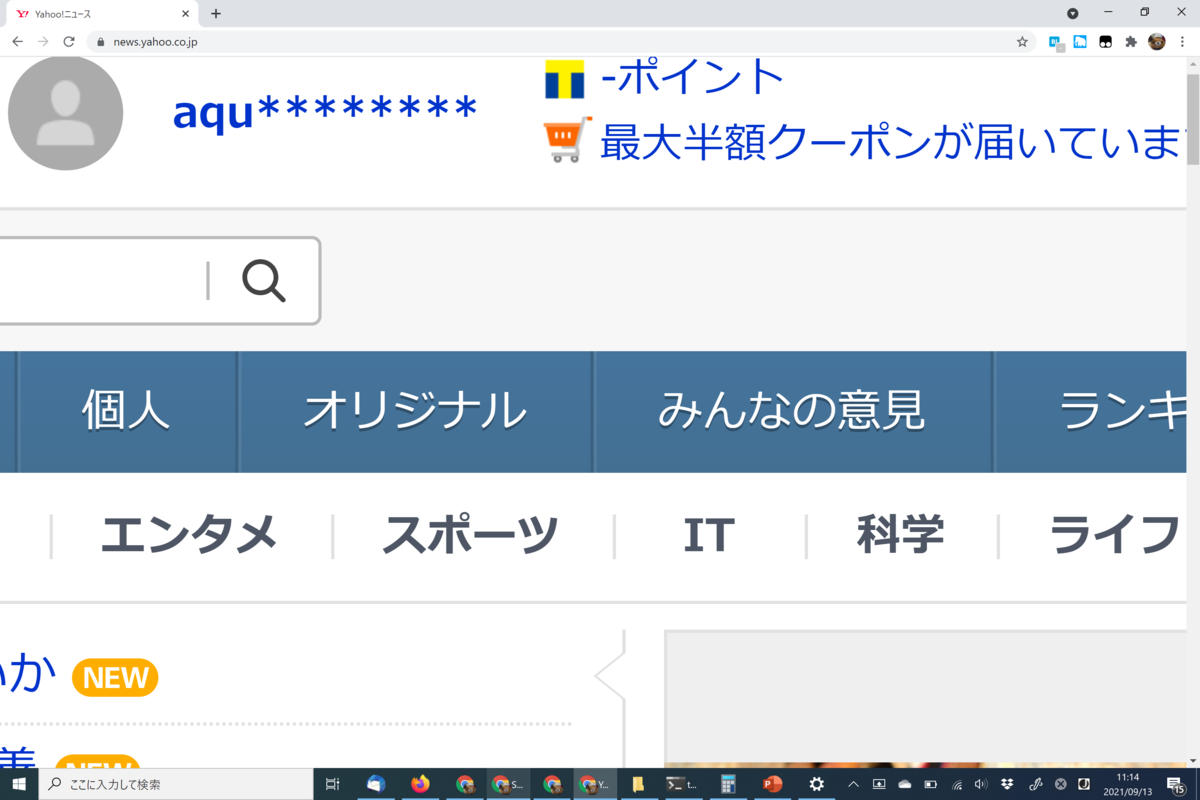Click the Wi-Fi network tray icon
Viewport: 1200px width, 800px height.
tap(956, 785)
